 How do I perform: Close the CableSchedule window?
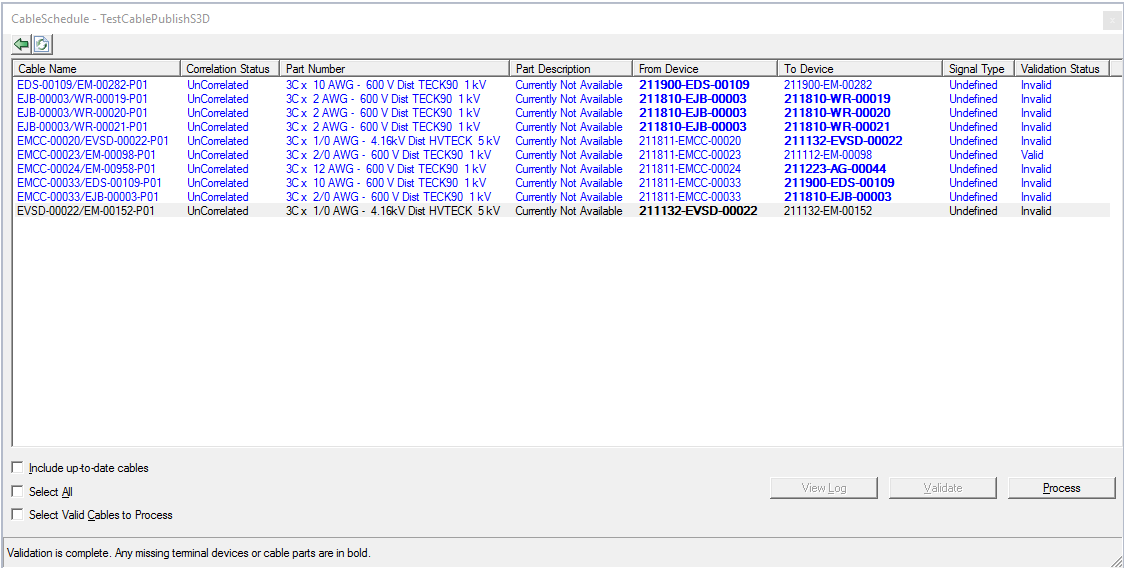(1111, 19)
